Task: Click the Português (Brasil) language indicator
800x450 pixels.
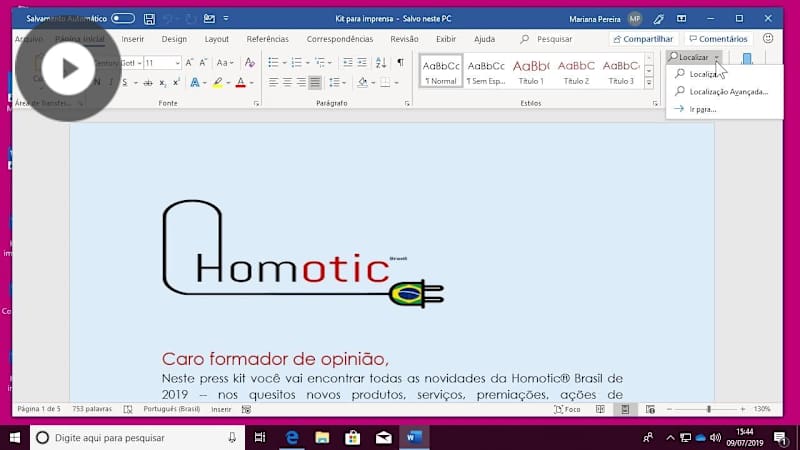Action: (171, 409)
